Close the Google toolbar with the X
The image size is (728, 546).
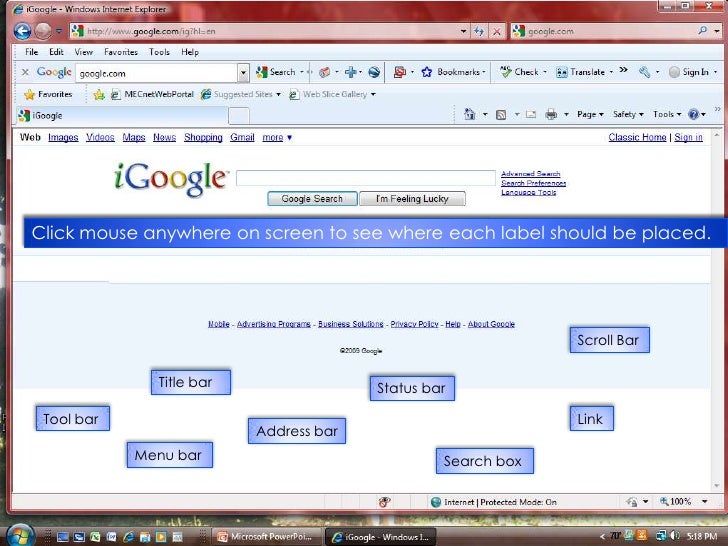[x=25, y=72]
